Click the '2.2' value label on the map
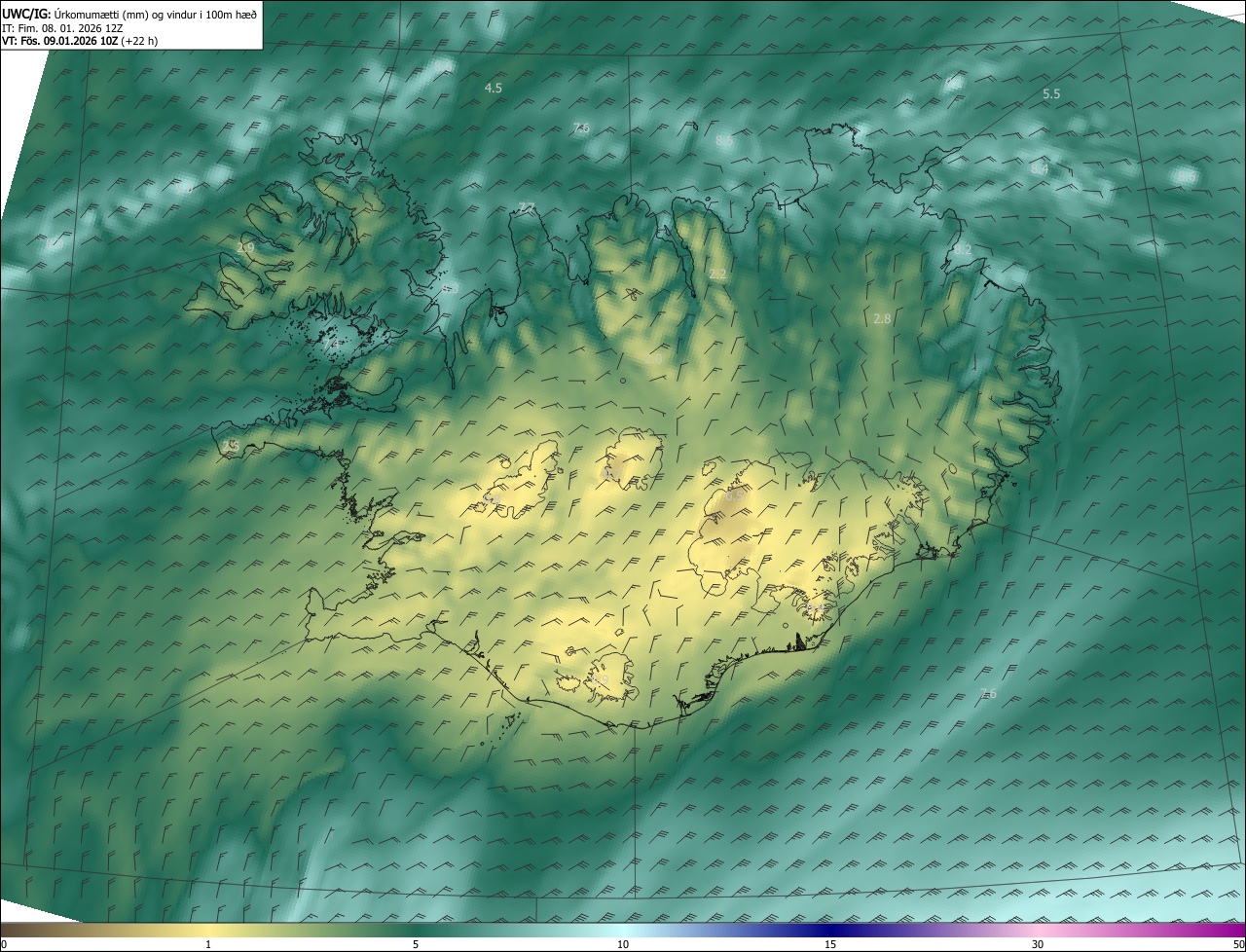The height and width of the screenshot is (952, 1246). click(717, 275)
